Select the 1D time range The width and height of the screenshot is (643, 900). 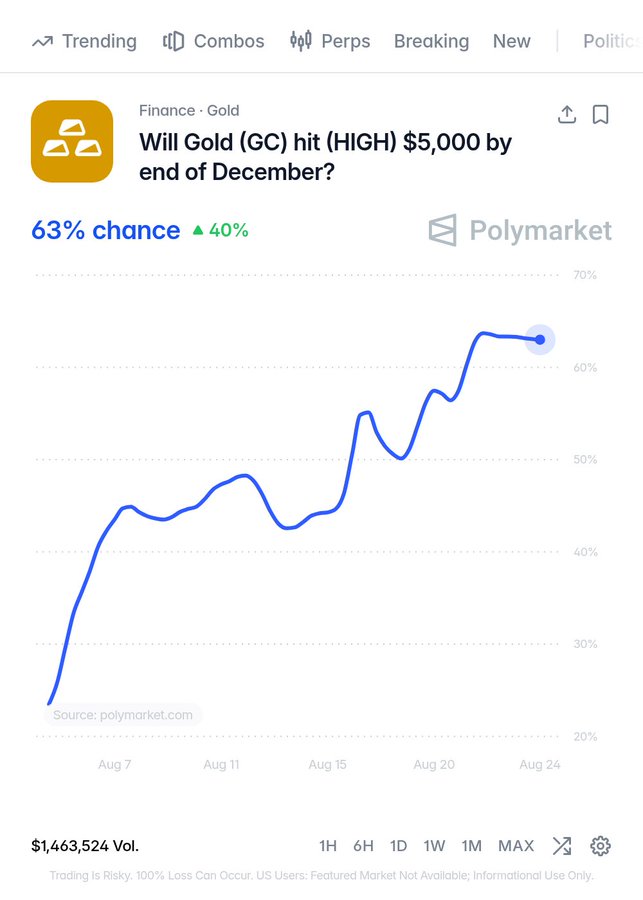pos(398,845)
